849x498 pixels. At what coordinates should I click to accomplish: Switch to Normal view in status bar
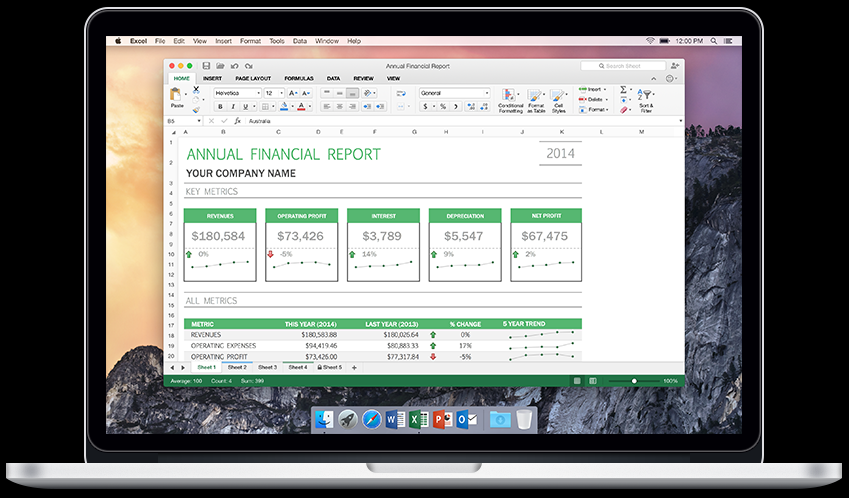click(577, 381)
